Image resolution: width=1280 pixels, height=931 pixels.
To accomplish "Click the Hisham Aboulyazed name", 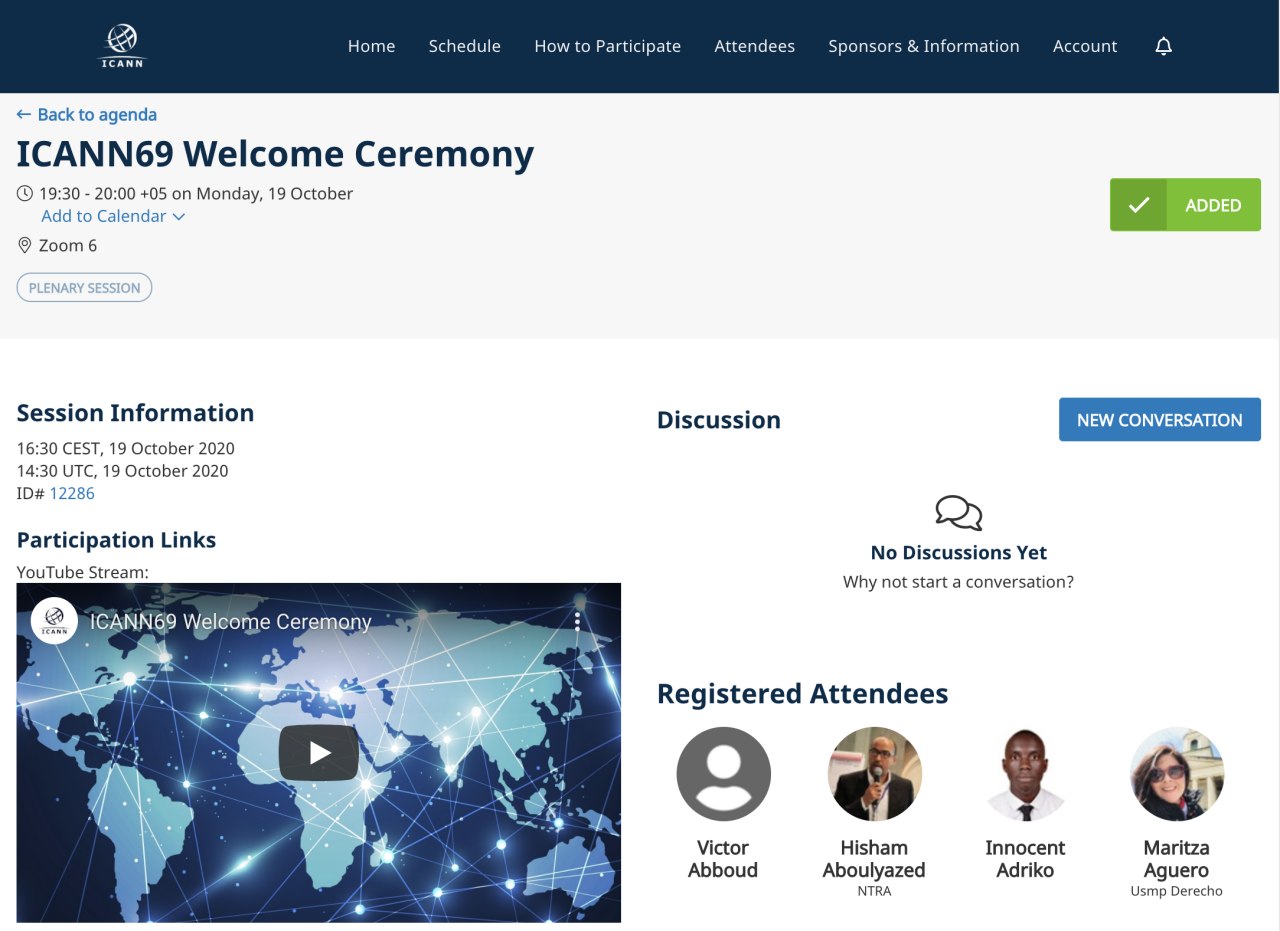I will [x=874, y=859].
